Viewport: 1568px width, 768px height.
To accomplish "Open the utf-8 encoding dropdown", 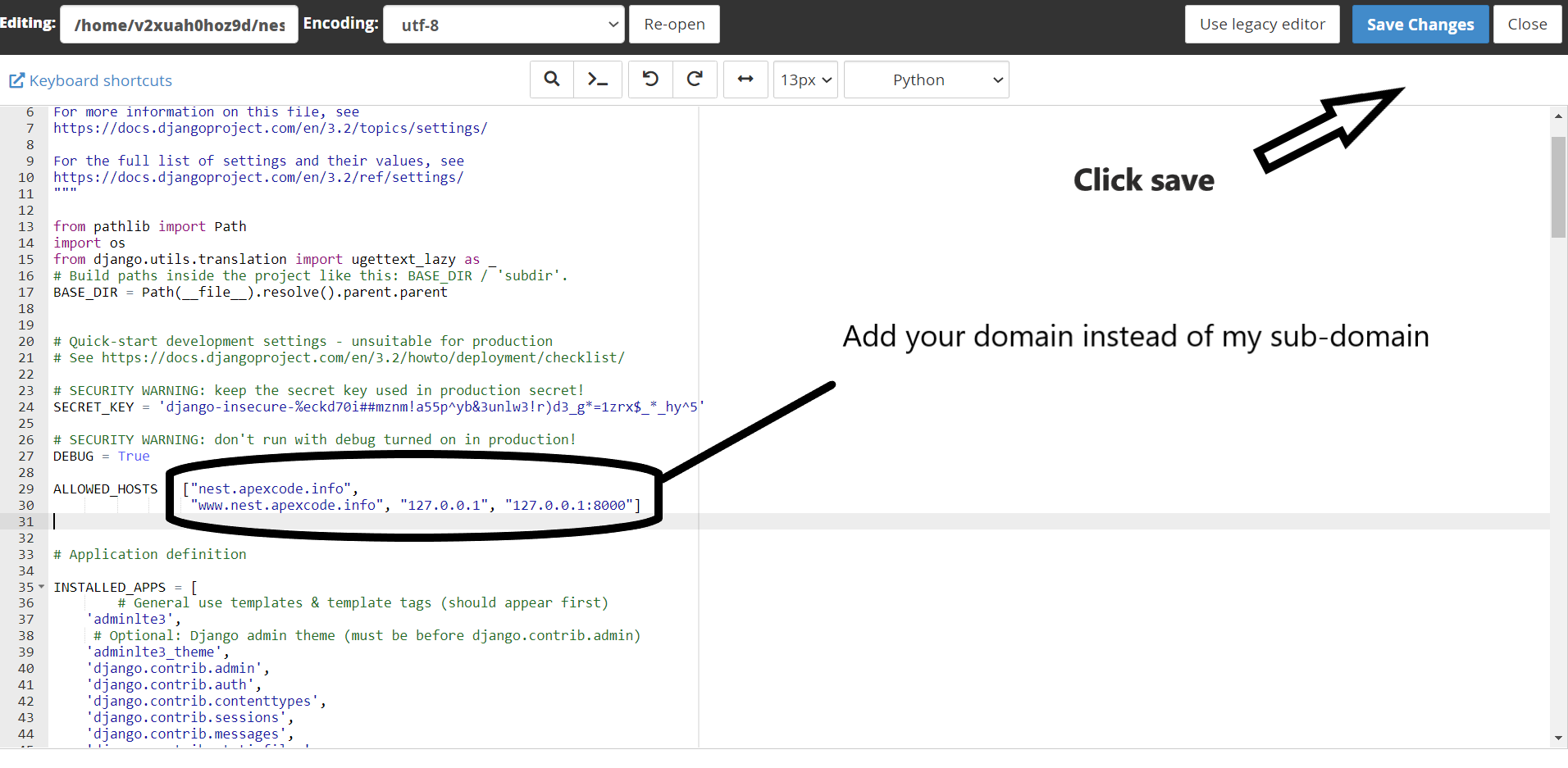I will pyautogui.click(x=504, y=25).
